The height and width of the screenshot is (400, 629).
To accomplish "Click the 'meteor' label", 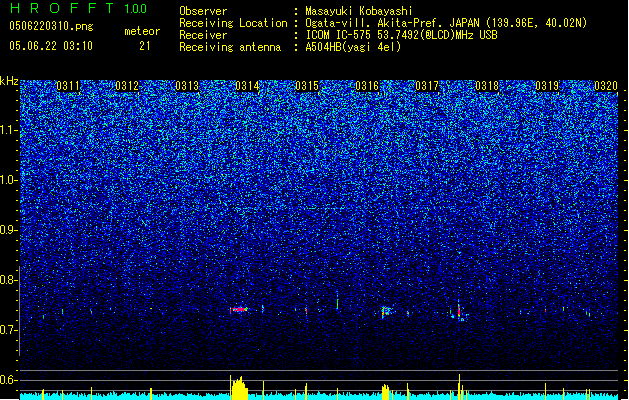I will 142,31.
